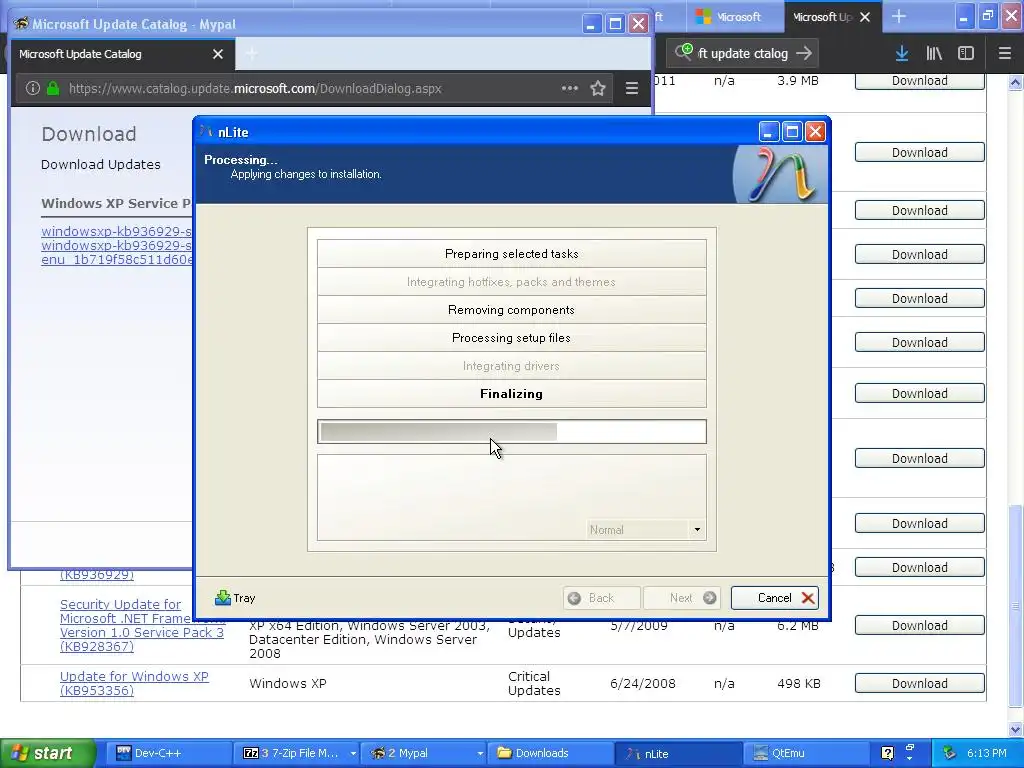The height and width of the screenshot is (768, 1024).
Task: Click the nLite finalizing progress bar
Action: click(x=511, y=432)
